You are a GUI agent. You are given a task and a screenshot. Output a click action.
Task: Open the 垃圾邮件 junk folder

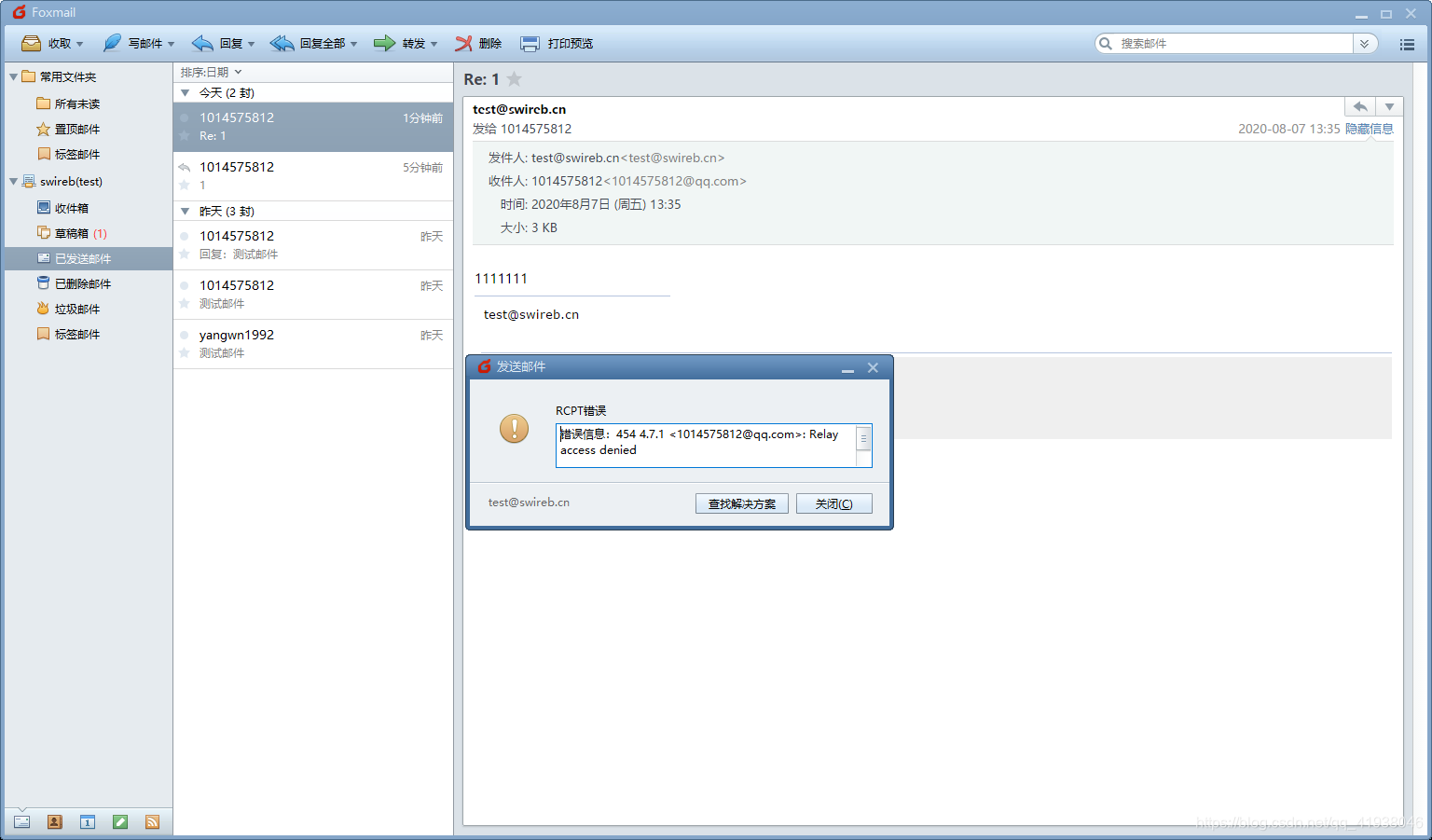tap(68, 309)
